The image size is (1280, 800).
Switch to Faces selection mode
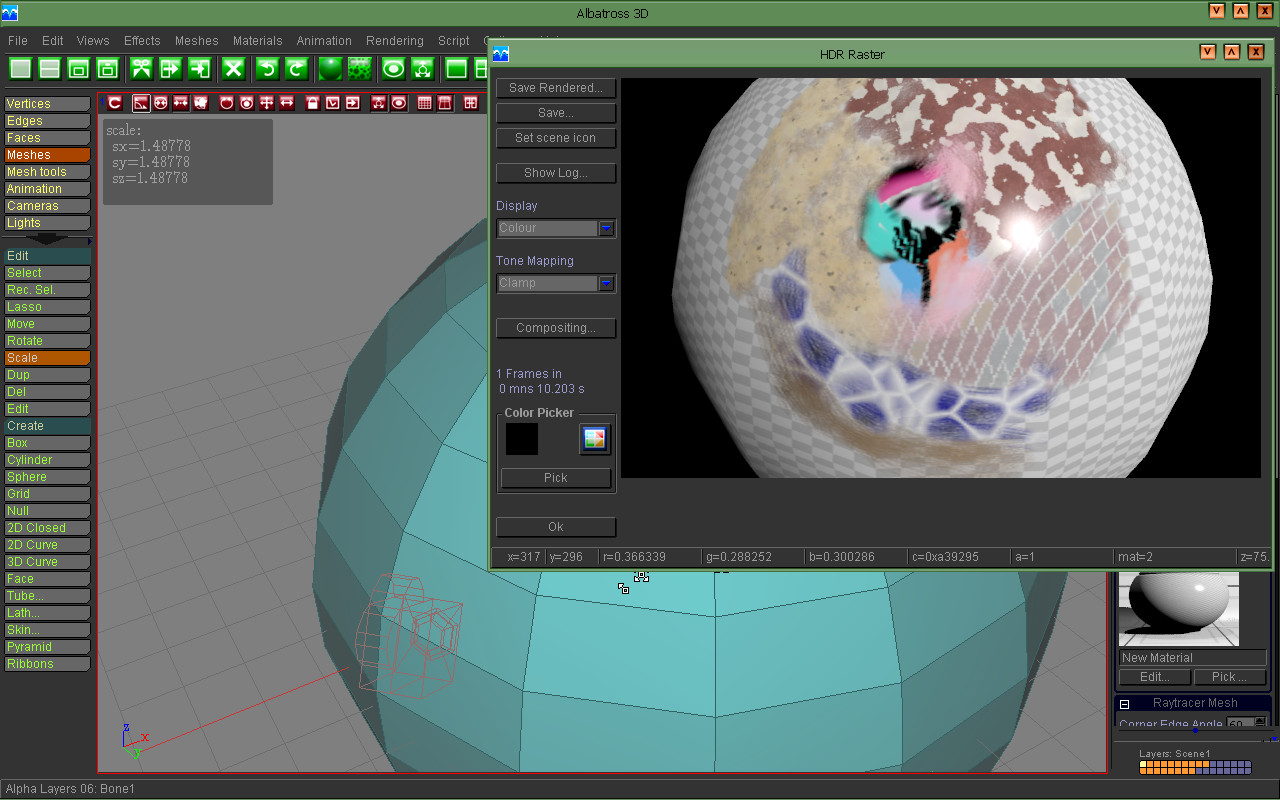pos(47,138)
